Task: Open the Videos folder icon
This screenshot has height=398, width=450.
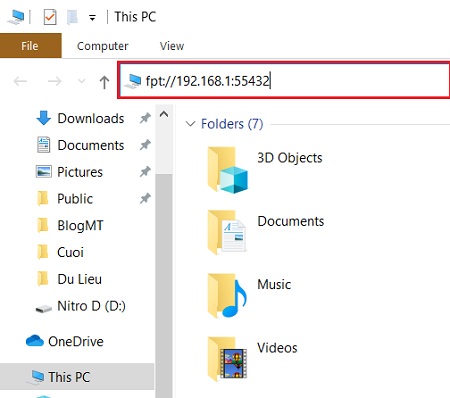Action: 227,359
